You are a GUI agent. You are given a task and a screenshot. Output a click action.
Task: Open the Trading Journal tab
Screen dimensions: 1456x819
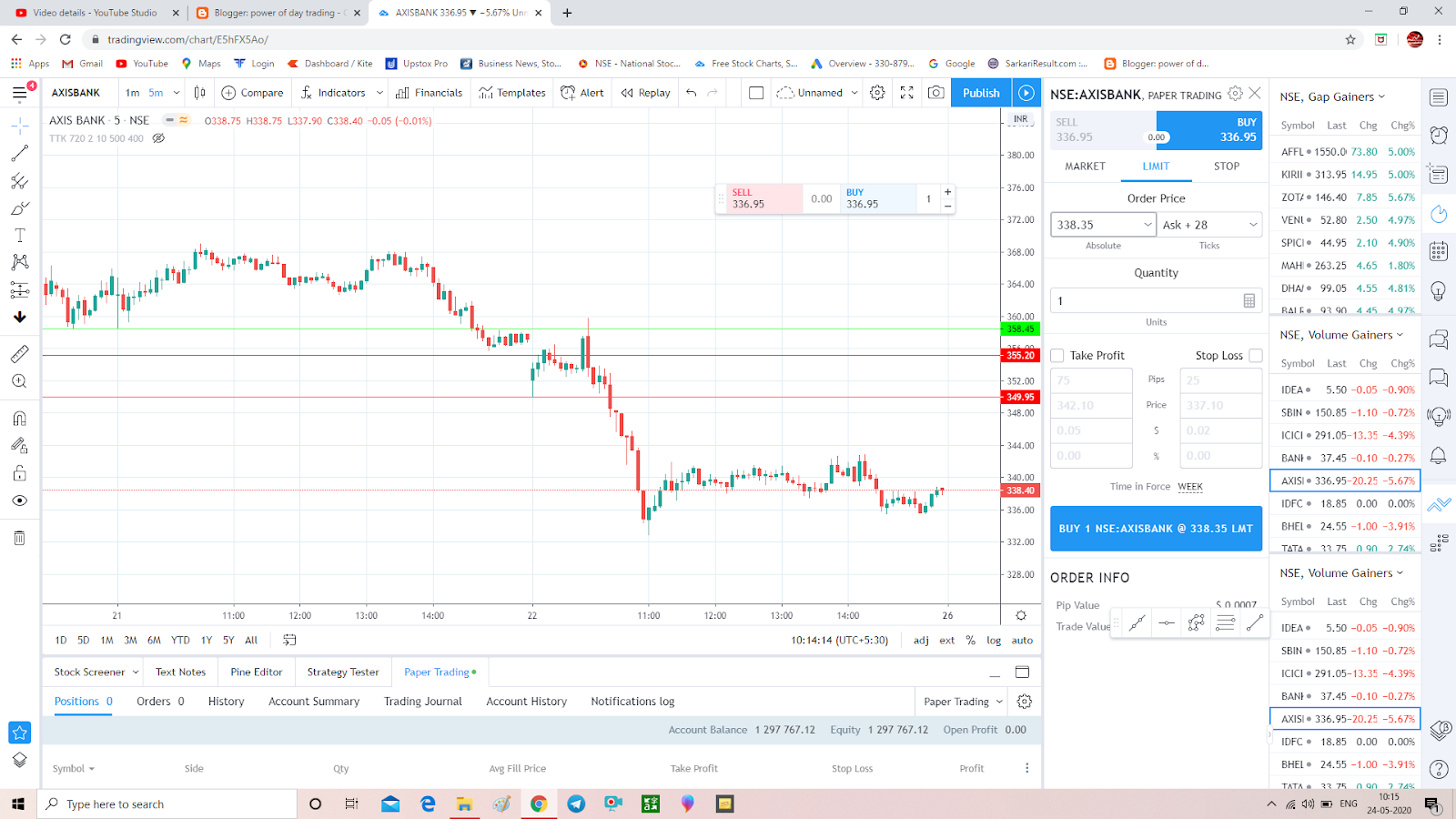point(422,702)
